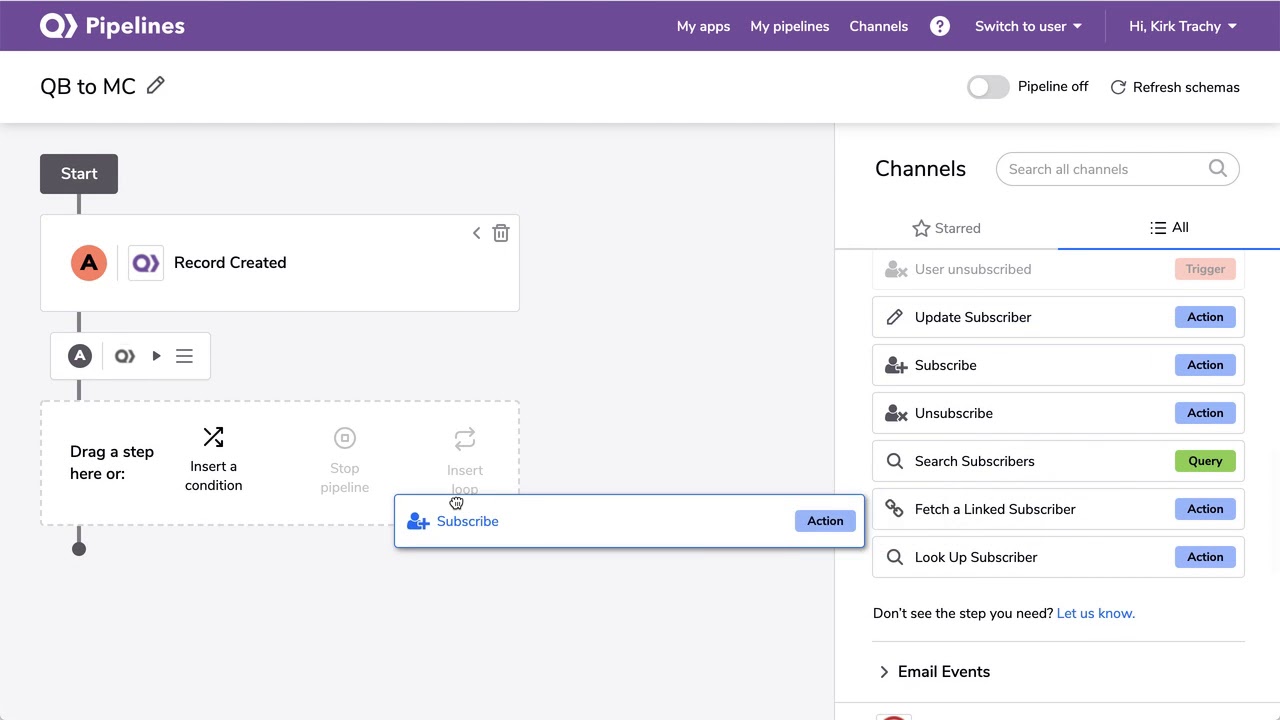1280x720 pixels.
Task: Switch to the All channels tab
Action: click(1169, 228)
